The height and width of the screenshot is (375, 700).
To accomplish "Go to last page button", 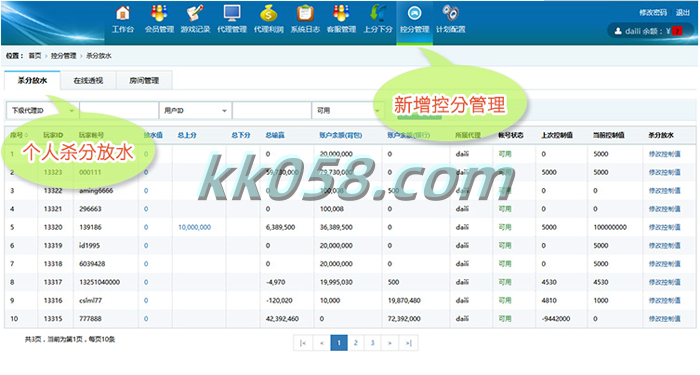I will coord(408,343).
